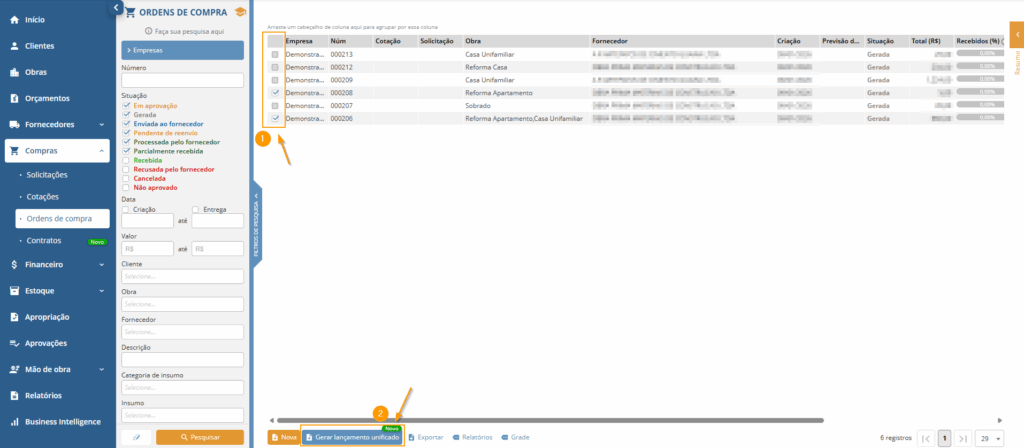Viewport: 1024px width, 448px height.
Task: Open the Clientes section icon
Action: [x=14, y=46]
